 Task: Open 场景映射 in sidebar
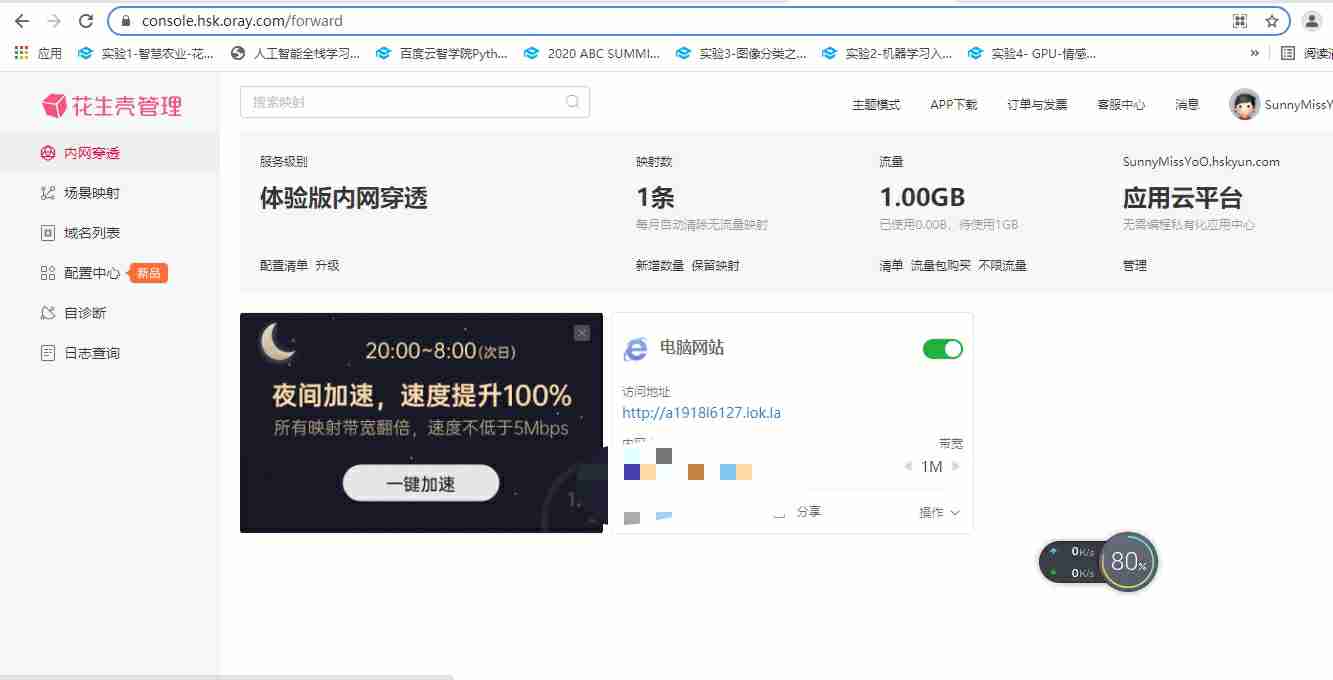[x=91, y=193]
